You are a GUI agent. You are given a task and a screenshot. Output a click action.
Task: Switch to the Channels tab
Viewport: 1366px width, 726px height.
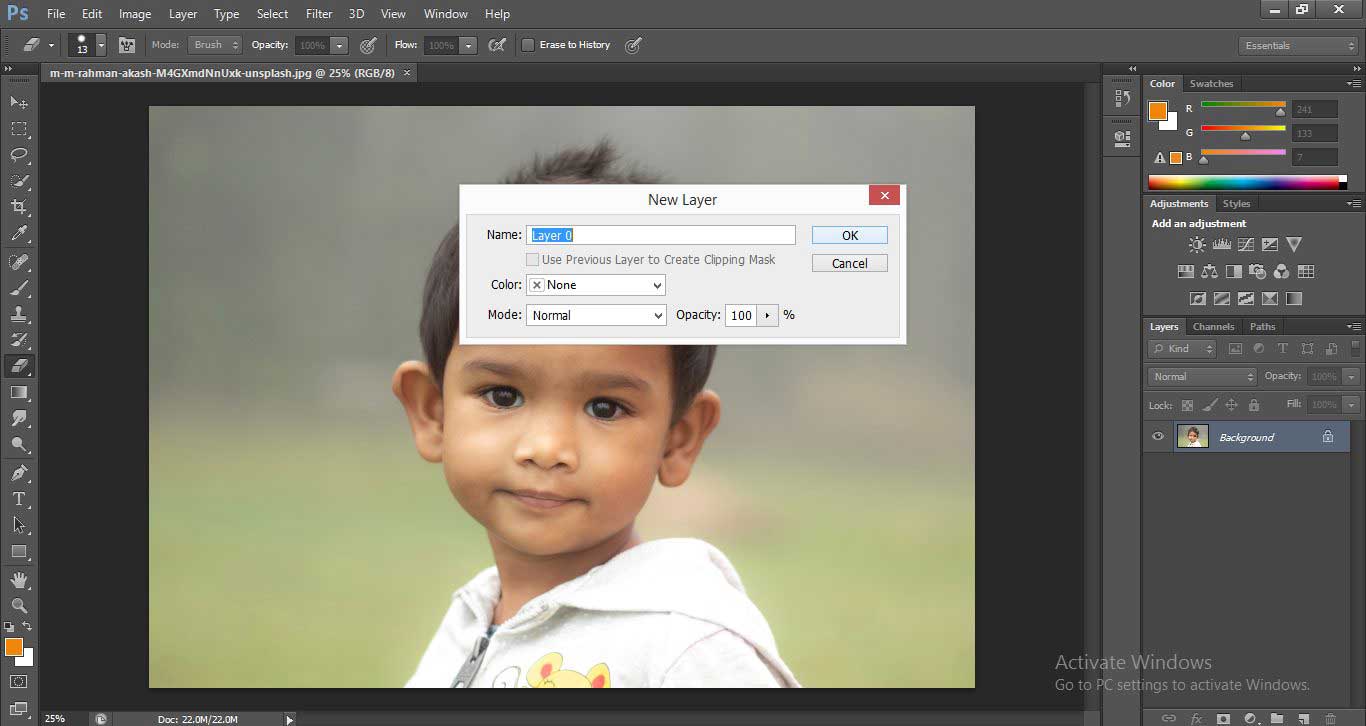[1213, 326]
